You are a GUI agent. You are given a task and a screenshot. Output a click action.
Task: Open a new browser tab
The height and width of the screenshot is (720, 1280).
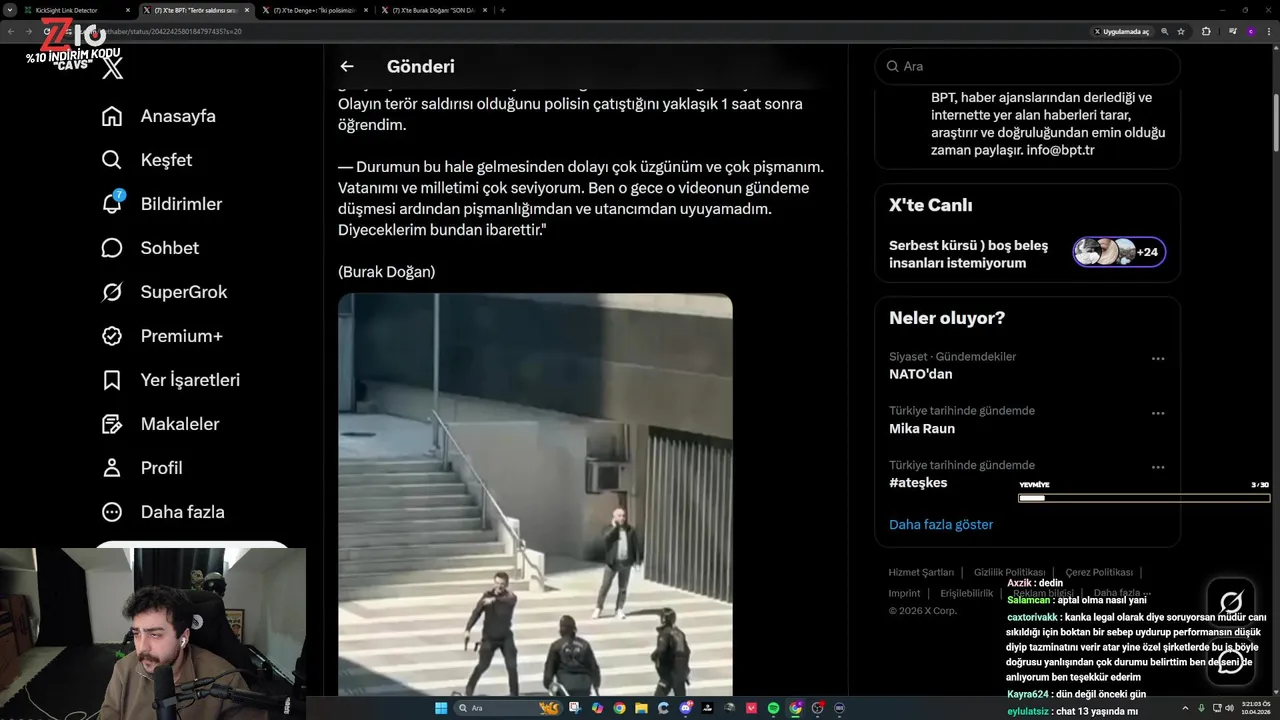502,10
